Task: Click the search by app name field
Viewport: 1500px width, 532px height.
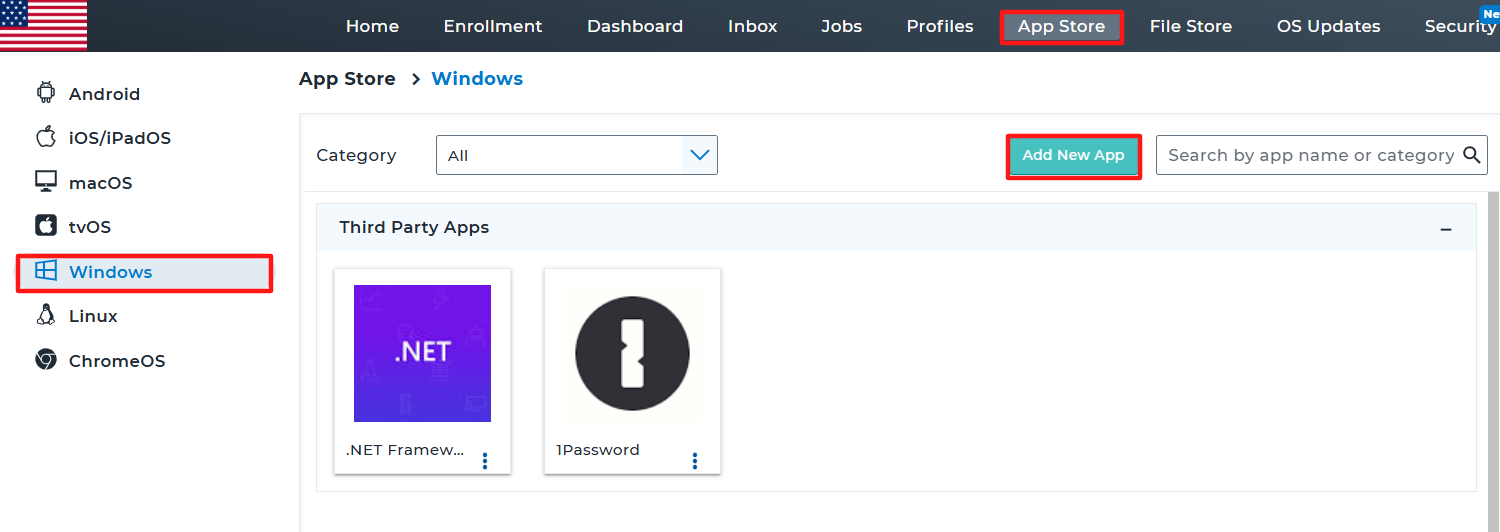Action: 1308,155
